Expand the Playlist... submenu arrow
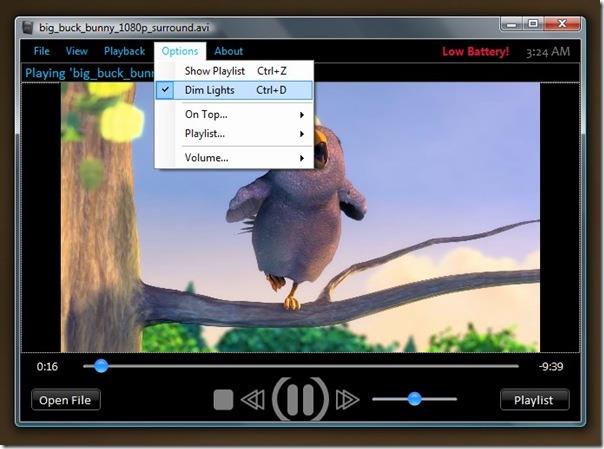The height and width of the screenshot is (449, 604). pos(302,134)
